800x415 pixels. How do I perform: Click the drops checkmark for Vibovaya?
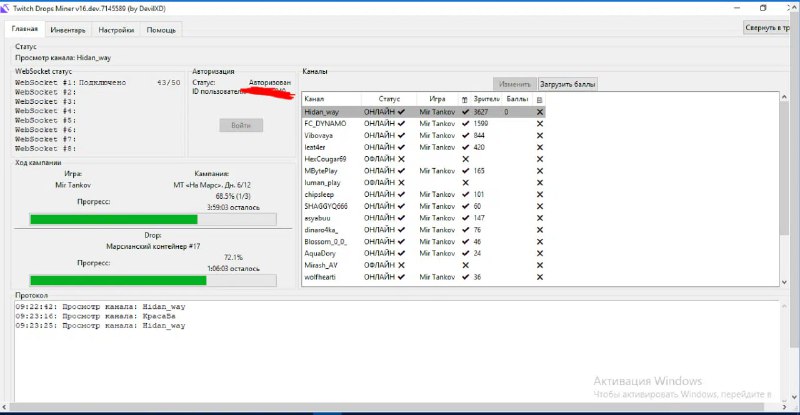click(x=465, y=135)
